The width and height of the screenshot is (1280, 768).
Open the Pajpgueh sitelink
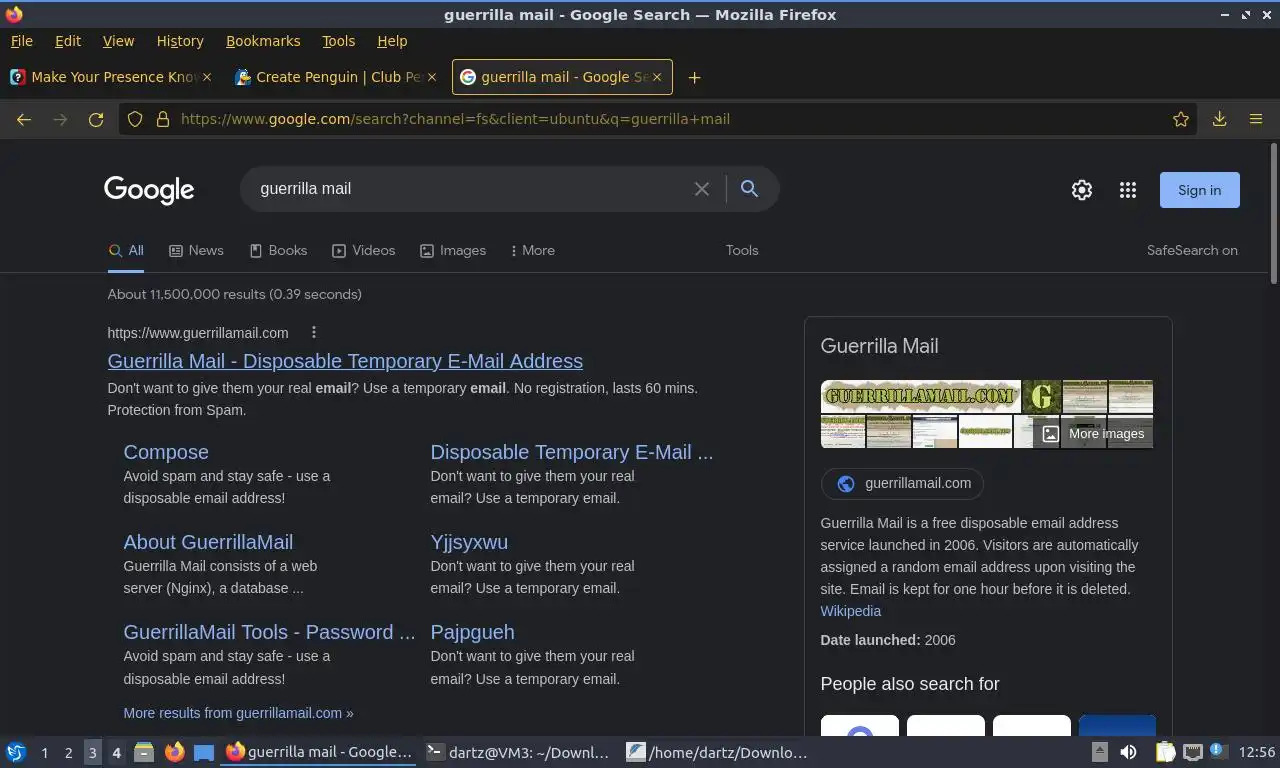pyautogui.click(x=472, y=632)
